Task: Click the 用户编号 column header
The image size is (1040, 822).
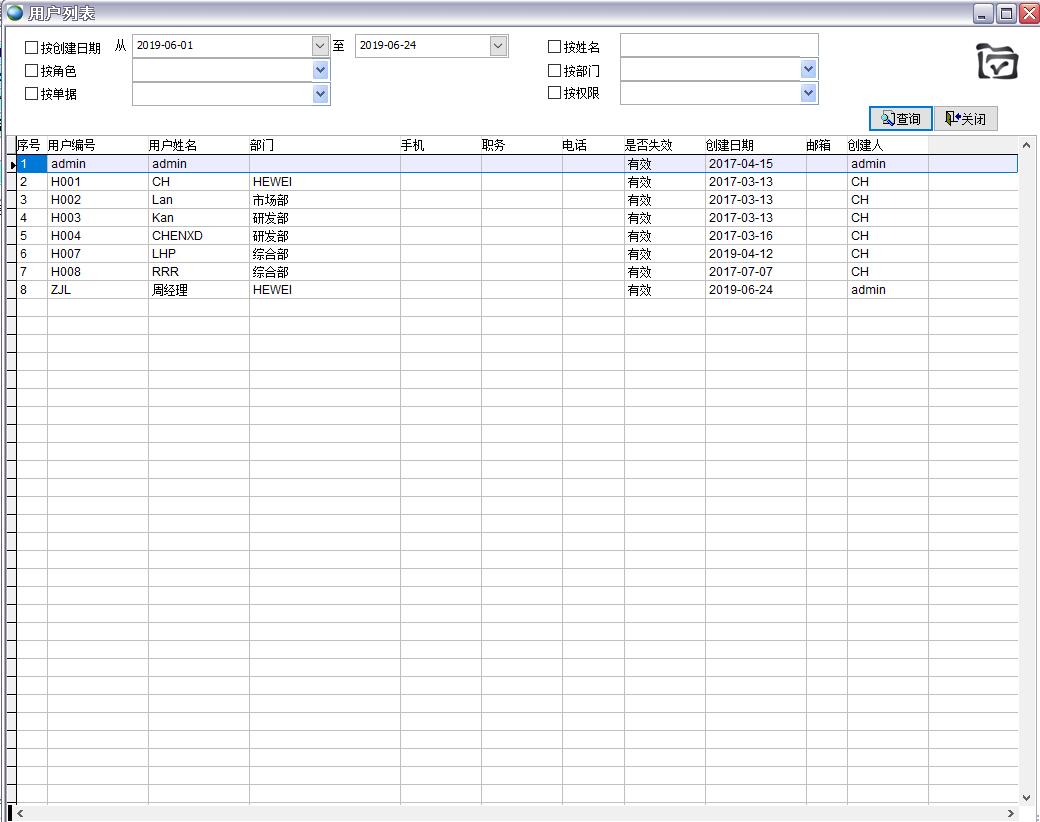Action: [x=97, y=145]
